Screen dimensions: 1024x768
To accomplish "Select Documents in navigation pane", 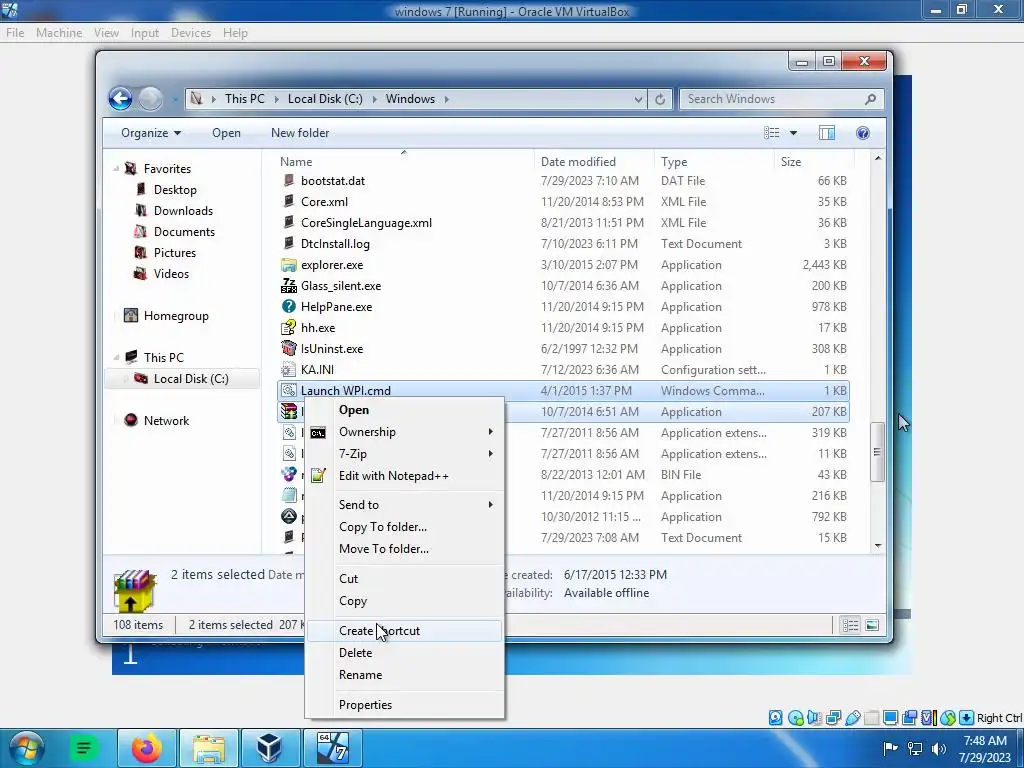I will [x=184, y=232].
